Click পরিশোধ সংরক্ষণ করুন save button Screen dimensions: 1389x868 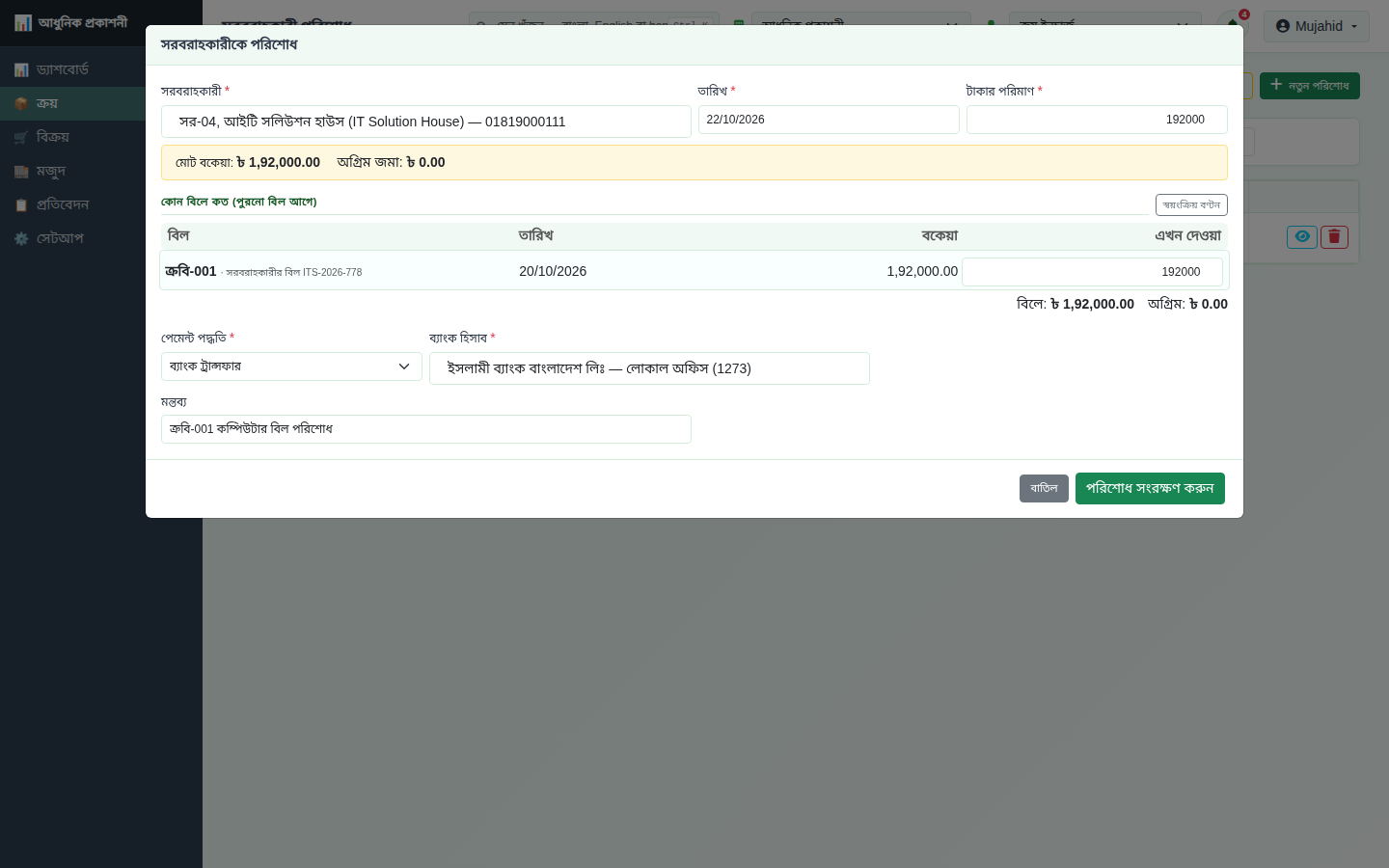(1150, 488)
